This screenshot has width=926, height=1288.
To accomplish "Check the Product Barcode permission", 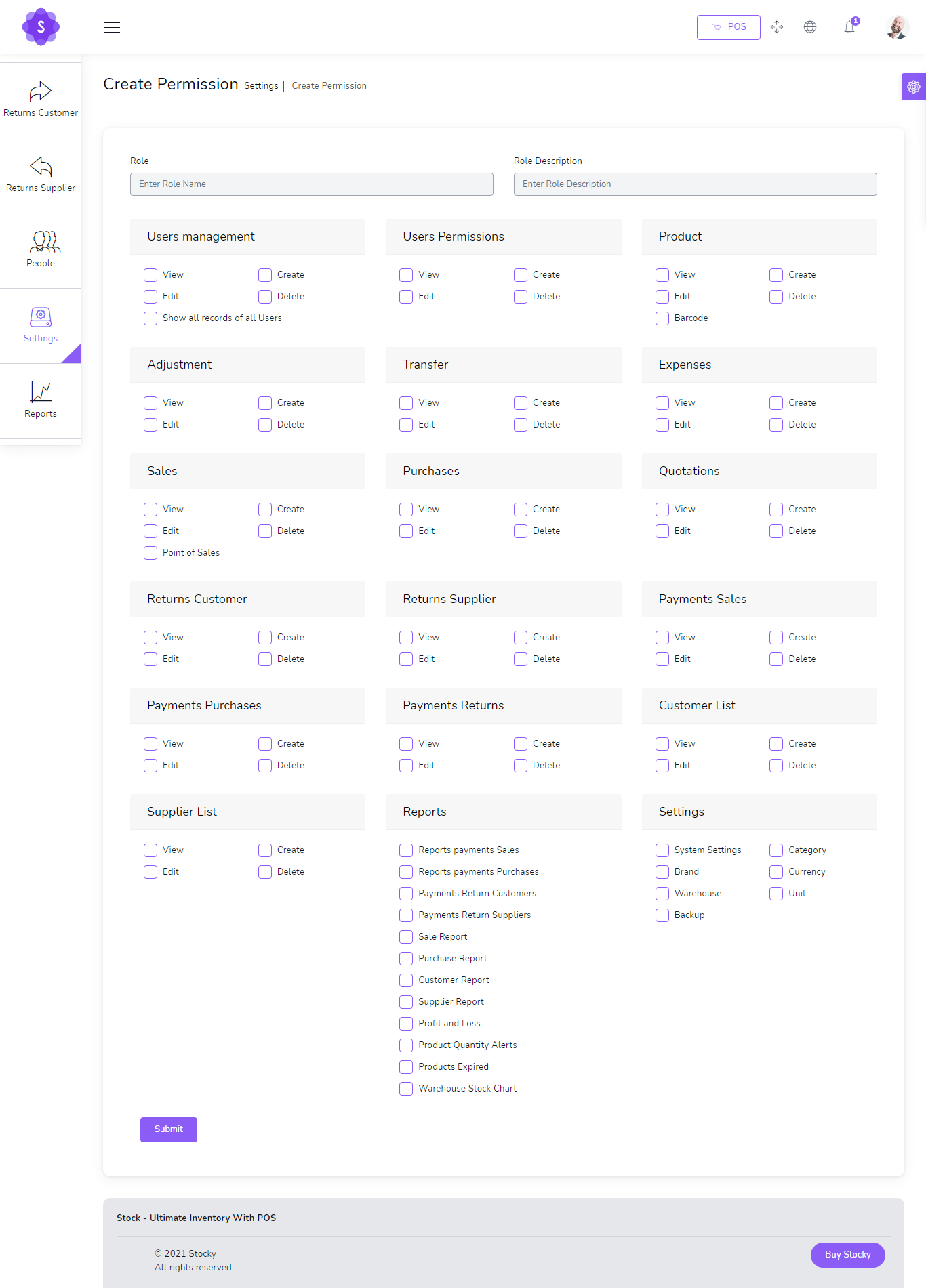I will tap(662, 318).
